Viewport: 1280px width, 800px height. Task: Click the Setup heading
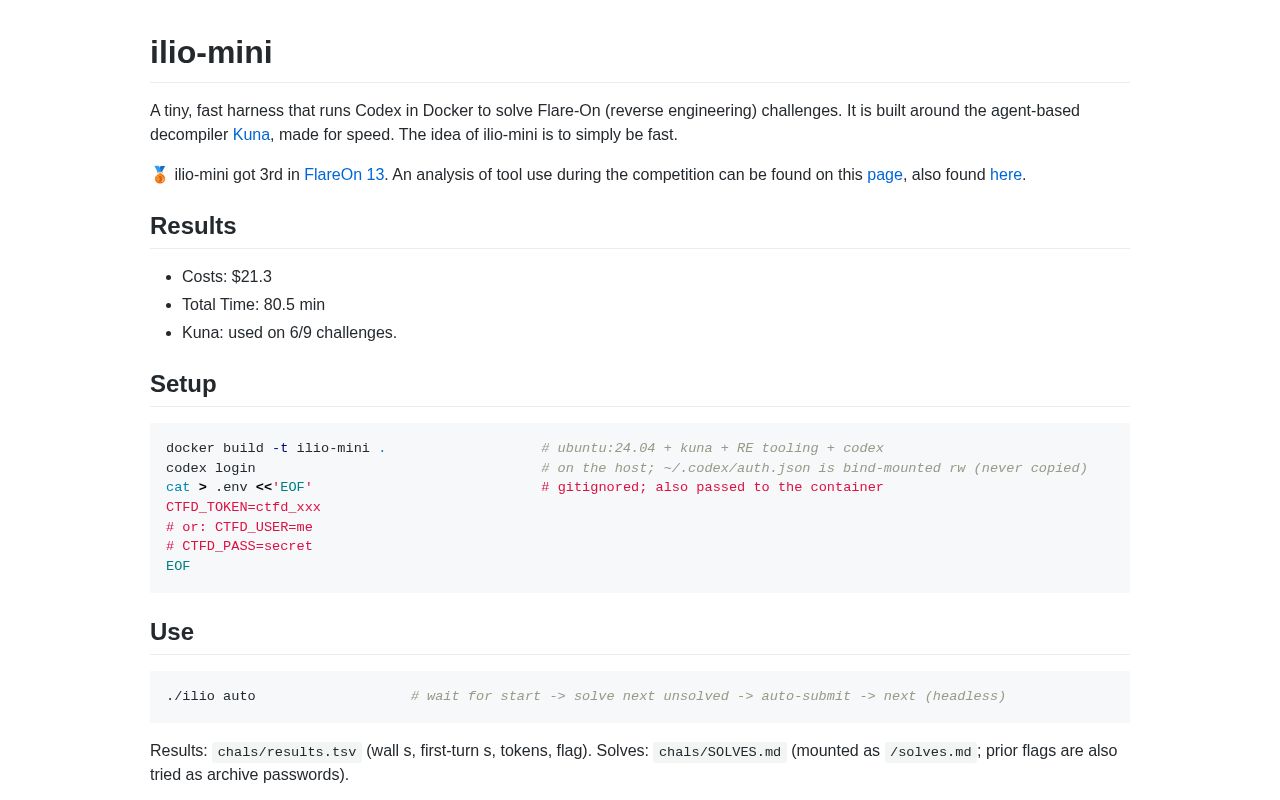click(183, 384)
